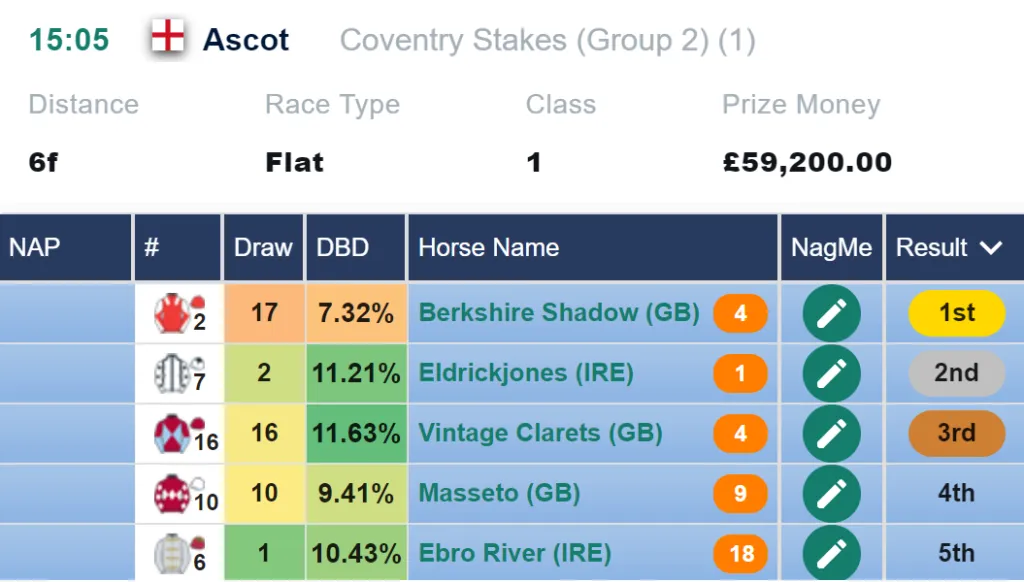Click NagMe pencil icon for Vintage Clarets
The image size is (1024, 582).
(831, 433)
